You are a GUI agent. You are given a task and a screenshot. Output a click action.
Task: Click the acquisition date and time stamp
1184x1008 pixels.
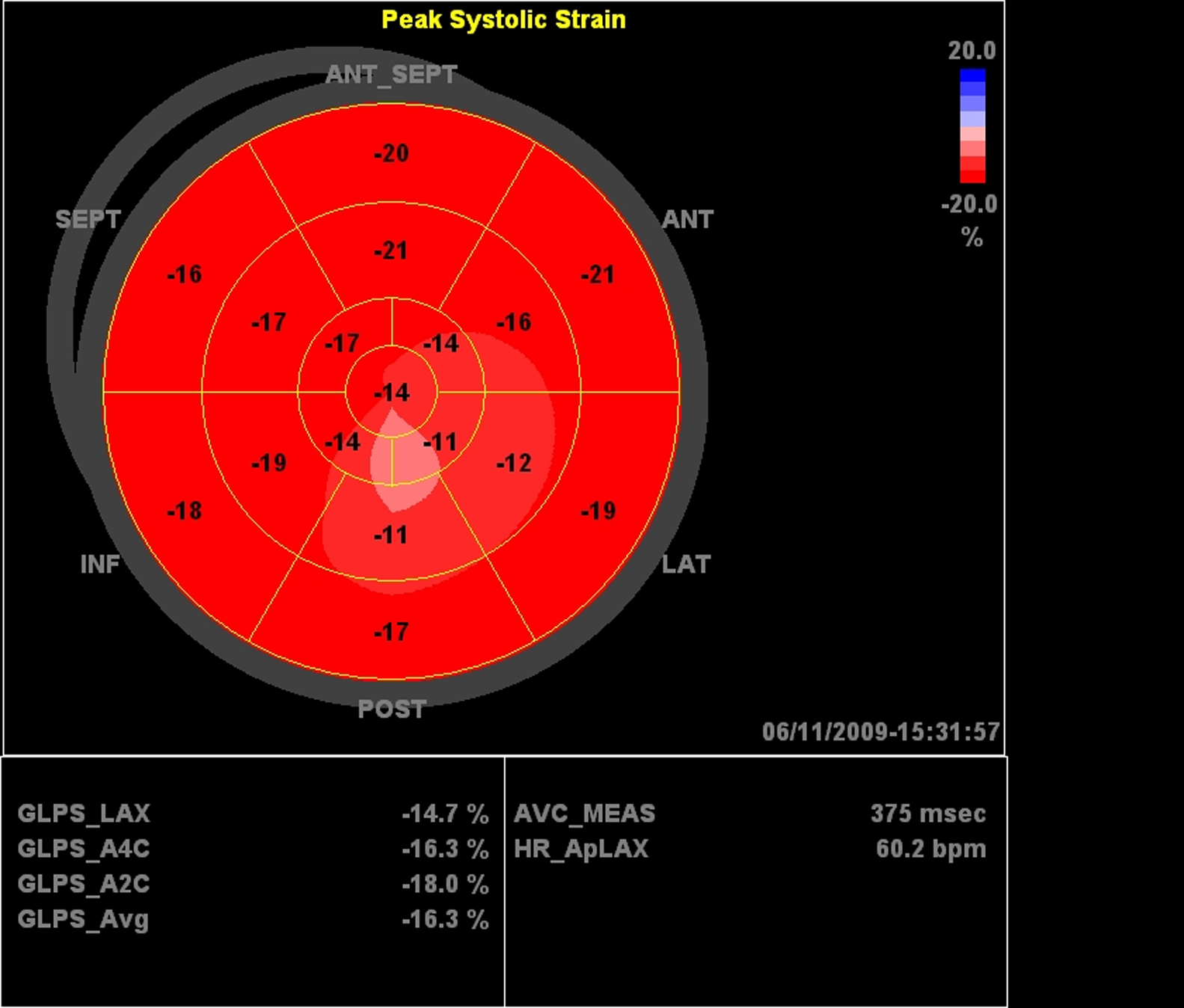pos(880,731)
